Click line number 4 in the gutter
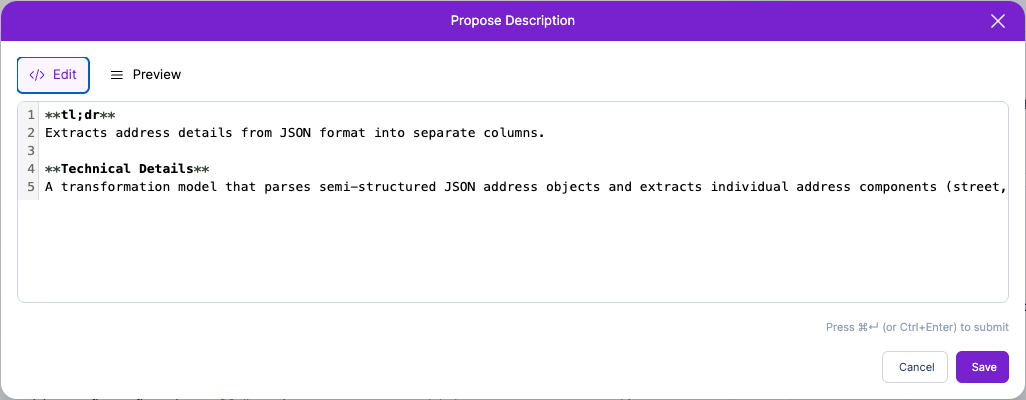This screenshot has height=400, width=1026. 31,169
